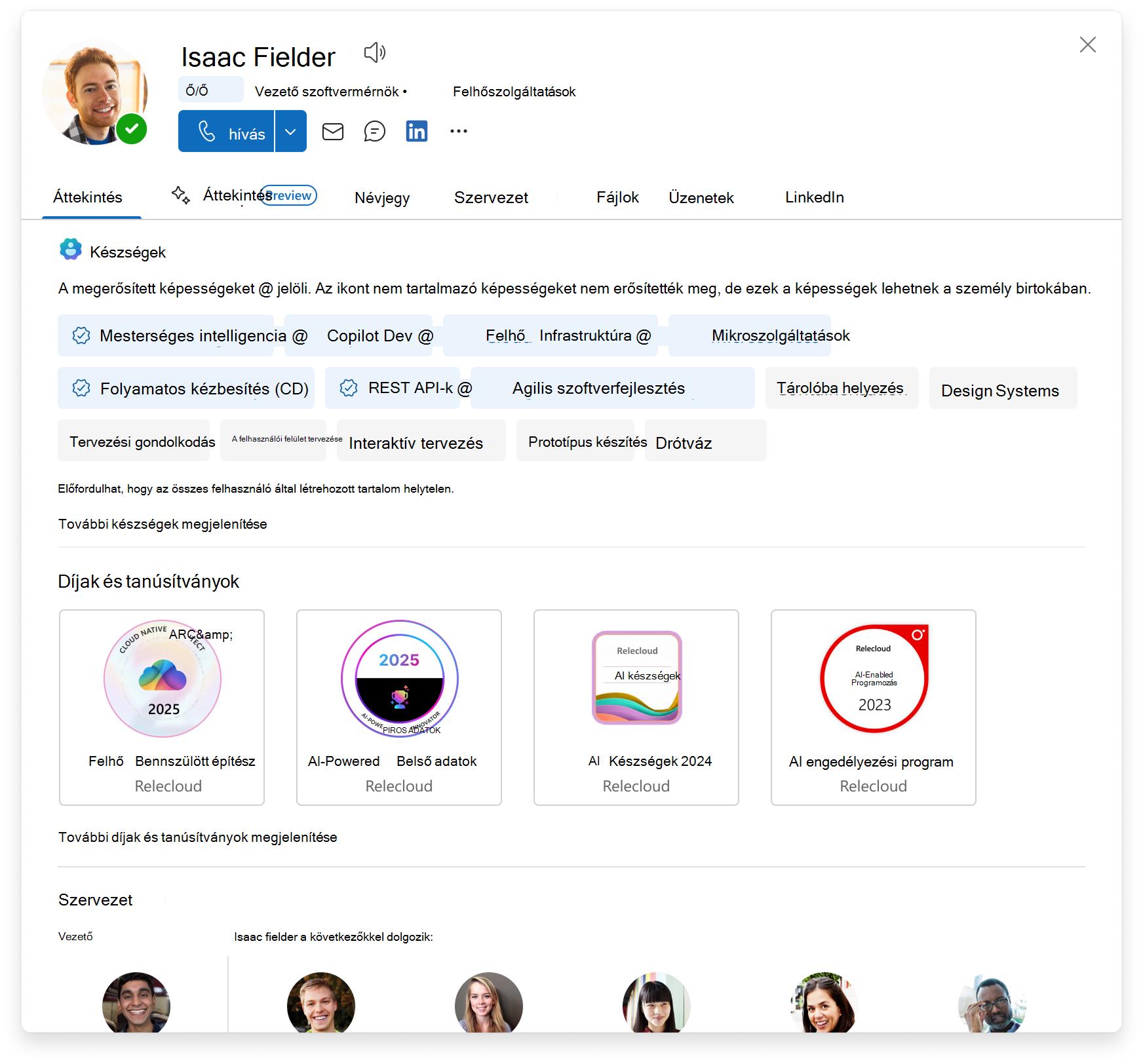The image size is (1143, 1064).
Task: Click the sparkle icon beside Áttekintés Preview
Action: (x=180, y=195)
